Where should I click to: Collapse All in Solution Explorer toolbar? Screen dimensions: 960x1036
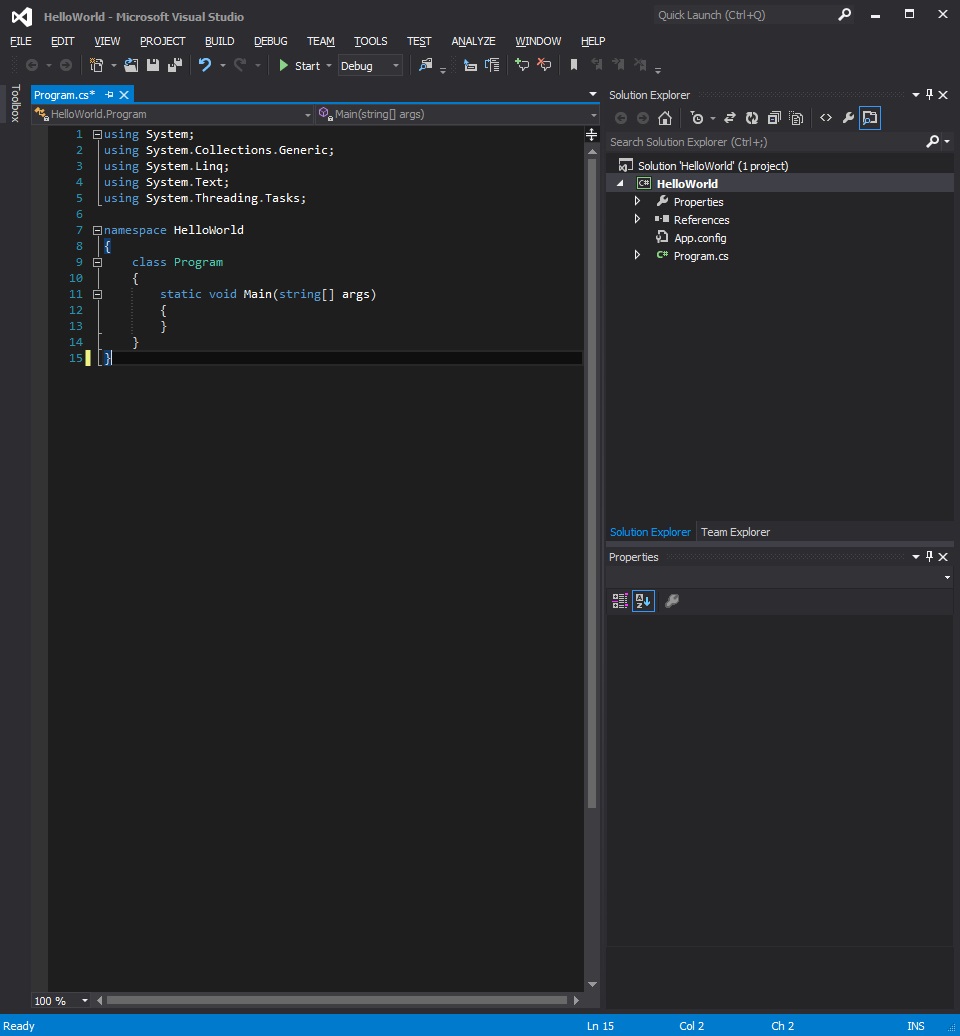(774, 118)
